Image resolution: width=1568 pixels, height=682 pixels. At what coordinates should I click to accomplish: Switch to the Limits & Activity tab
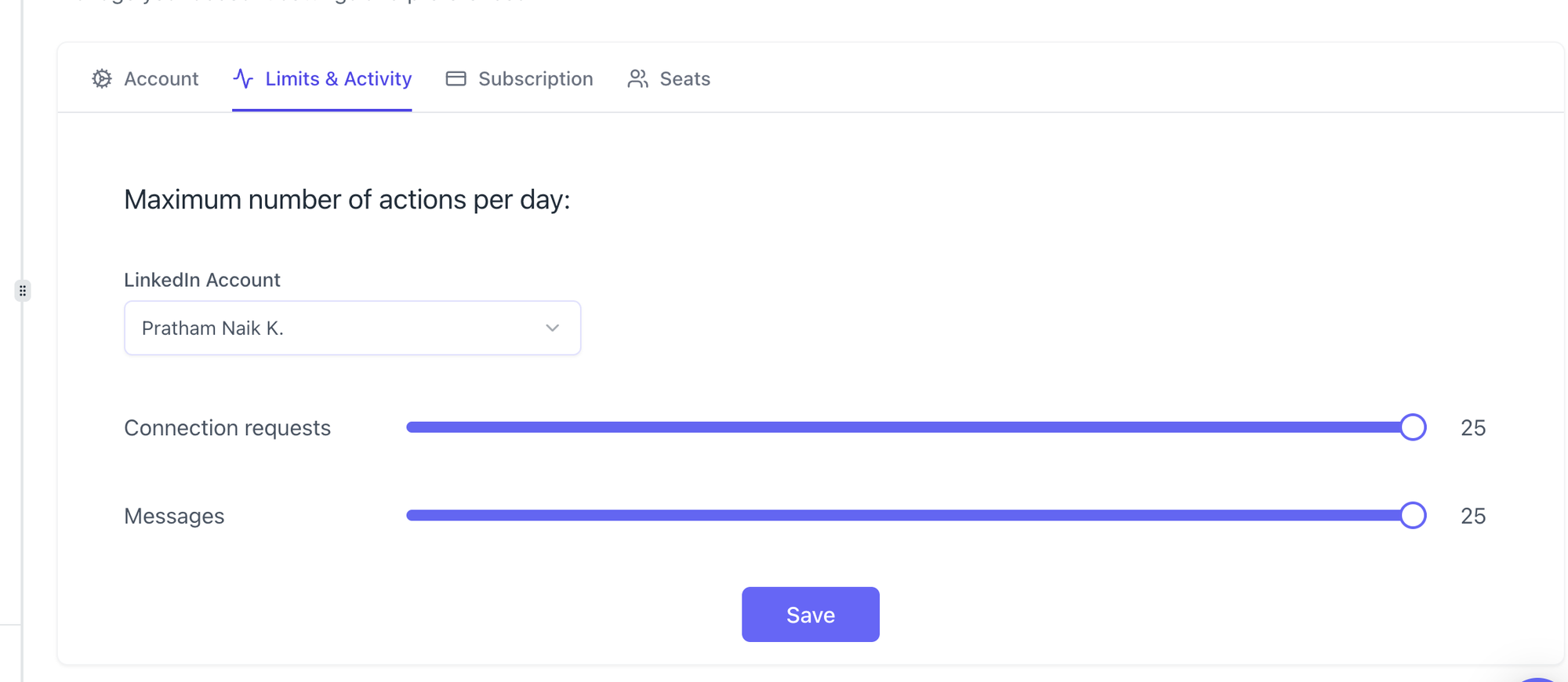(x=338, y=78)
